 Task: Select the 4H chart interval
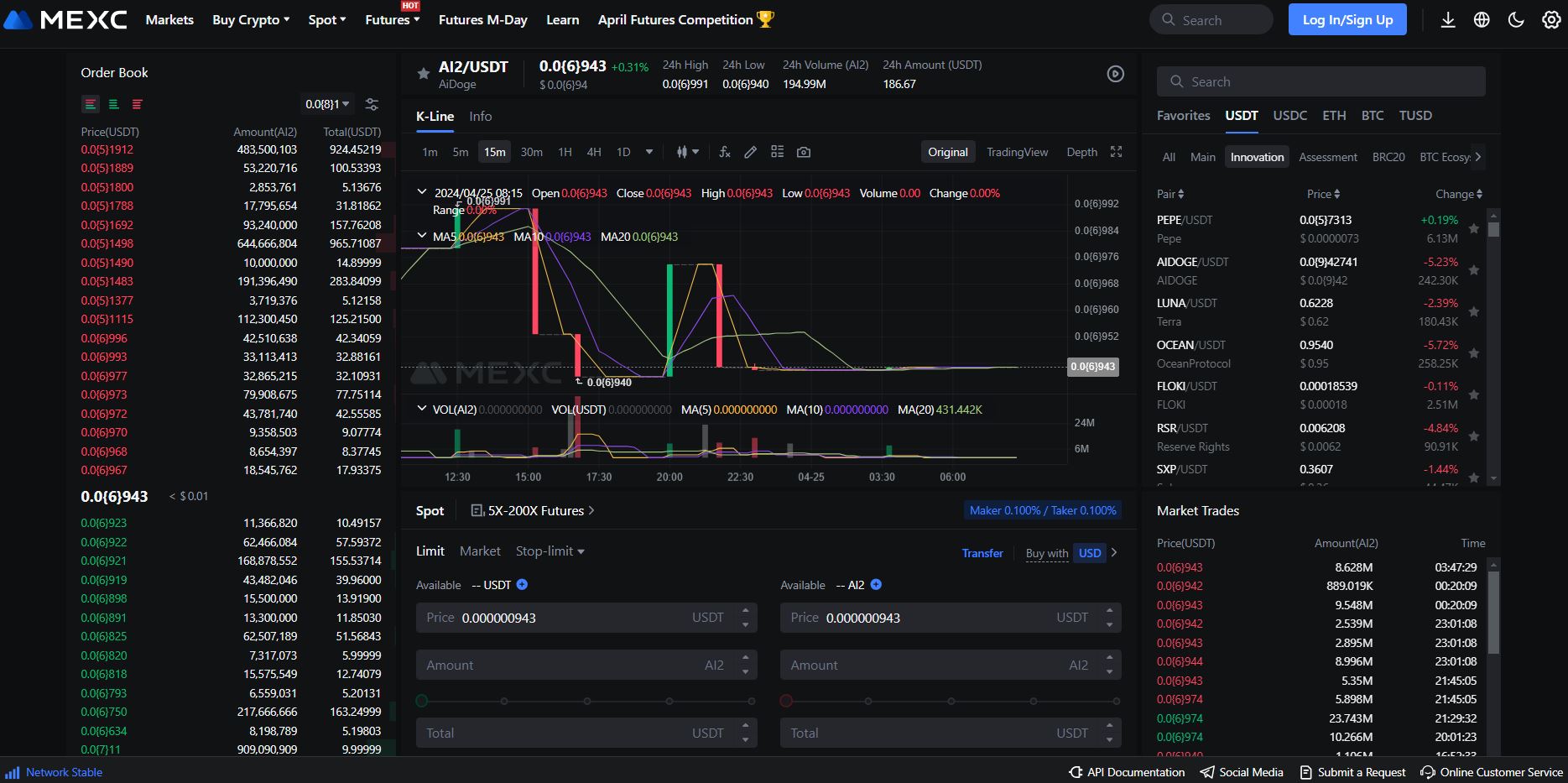point(594,152)
